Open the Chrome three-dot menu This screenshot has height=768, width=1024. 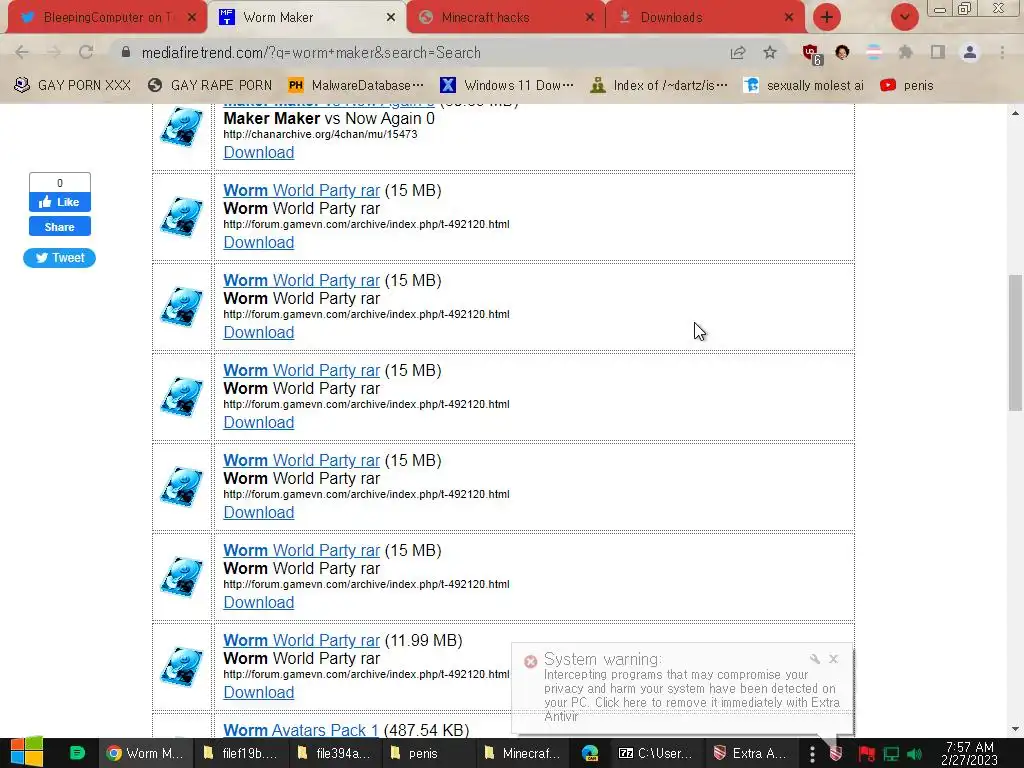point(1002,52)
